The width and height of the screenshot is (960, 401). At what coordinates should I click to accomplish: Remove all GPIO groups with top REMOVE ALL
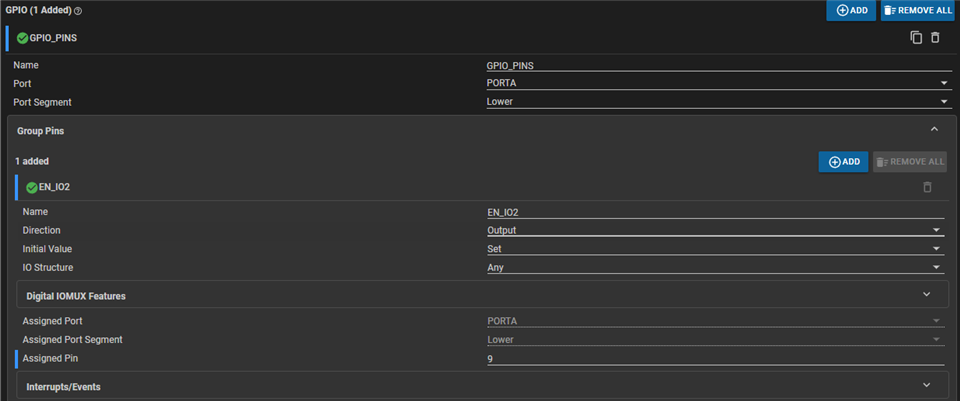click(x=918, y=10)
